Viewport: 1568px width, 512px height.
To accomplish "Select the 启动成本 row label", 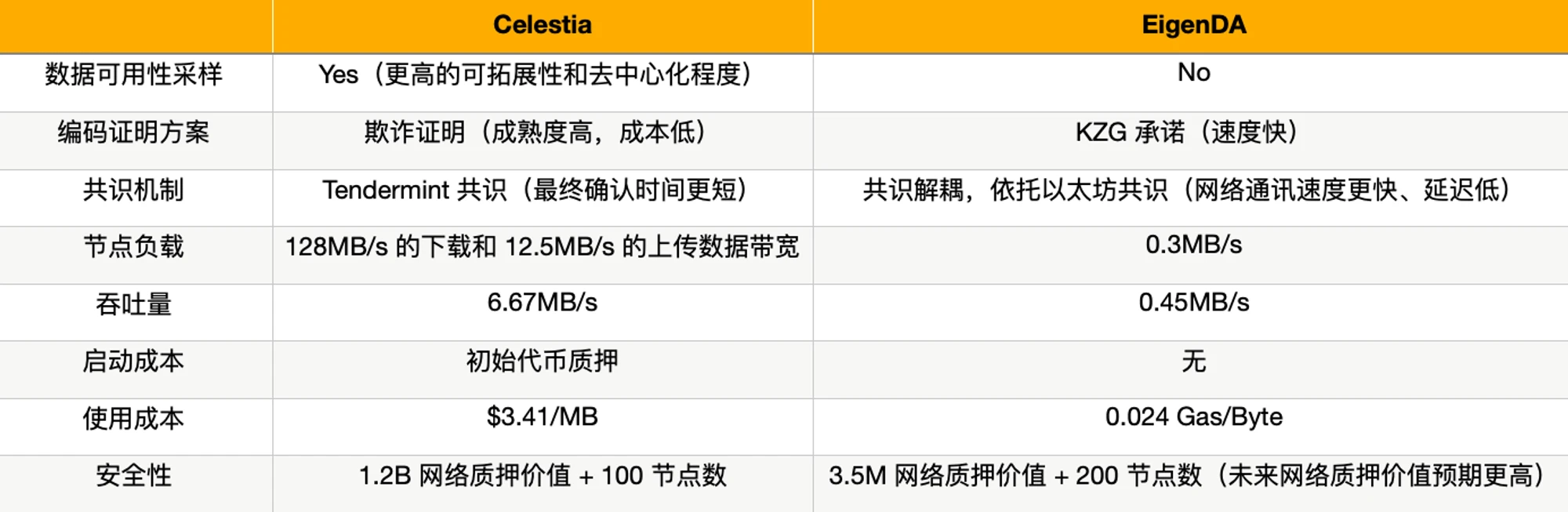I will tap(134, 361).
